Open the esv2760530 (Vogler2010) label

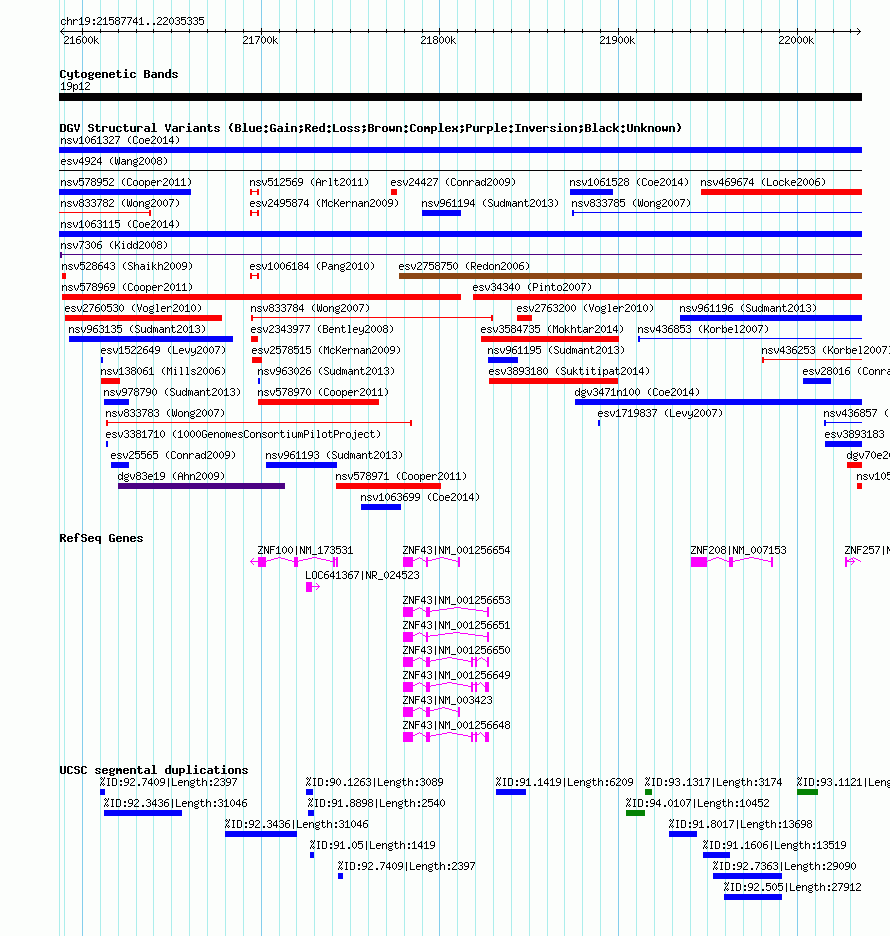click(x=133, y=308)
